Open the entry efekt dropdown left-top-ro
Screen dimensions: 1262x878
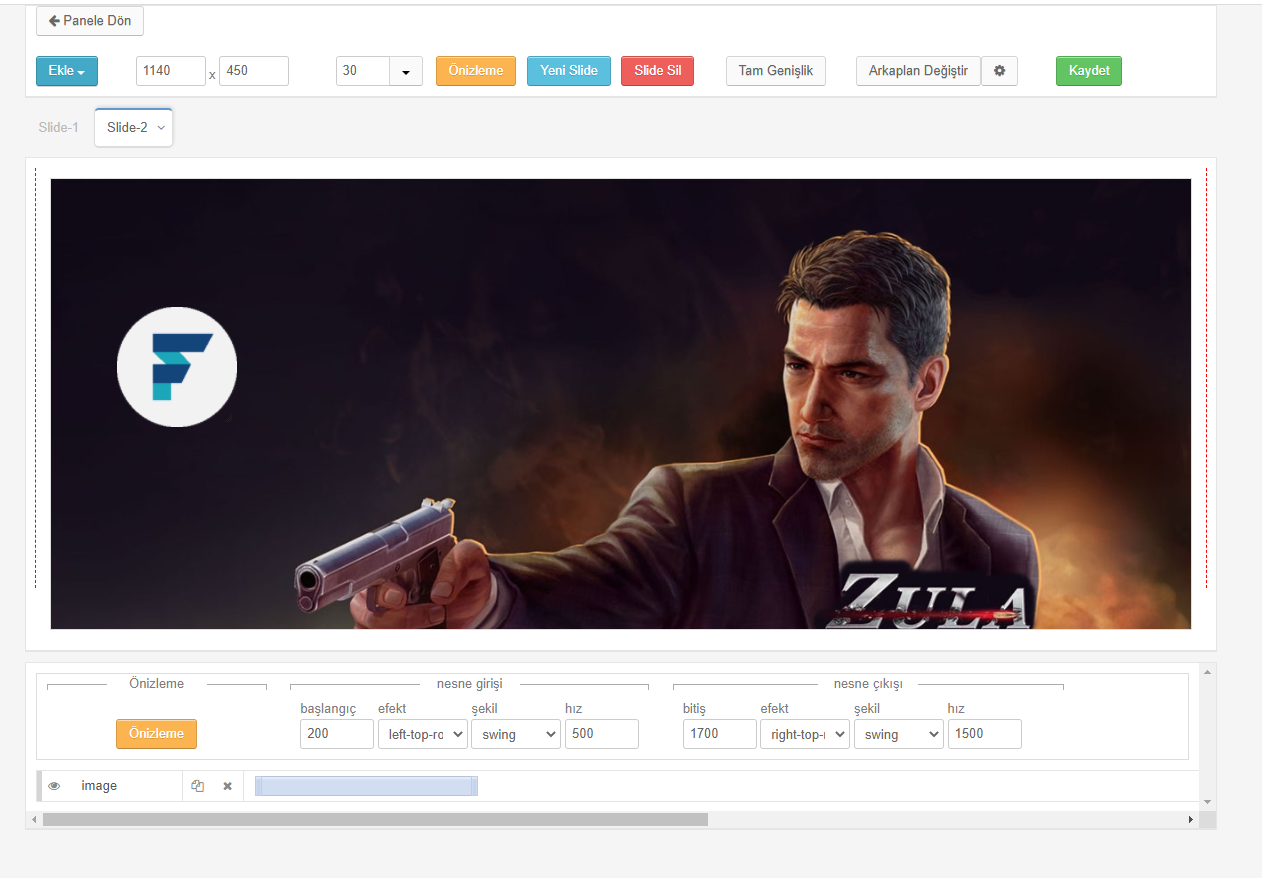423,733
